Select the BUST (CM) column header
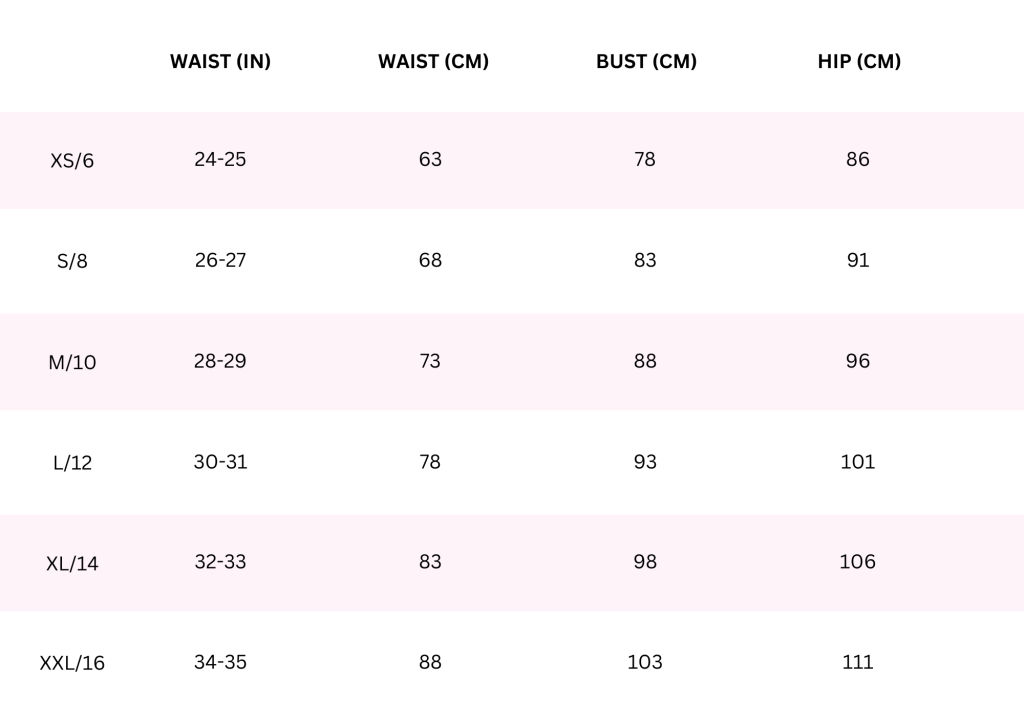The height and width of the screenshot is (724, 1024). click(x=646, y=61)
